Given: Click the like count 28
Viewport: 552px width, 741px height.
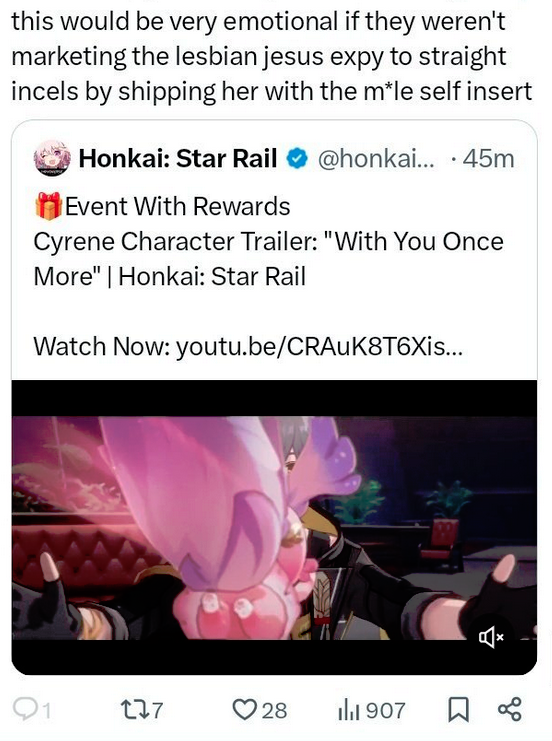Looking at the screenshot, I should tap(274, 710).
